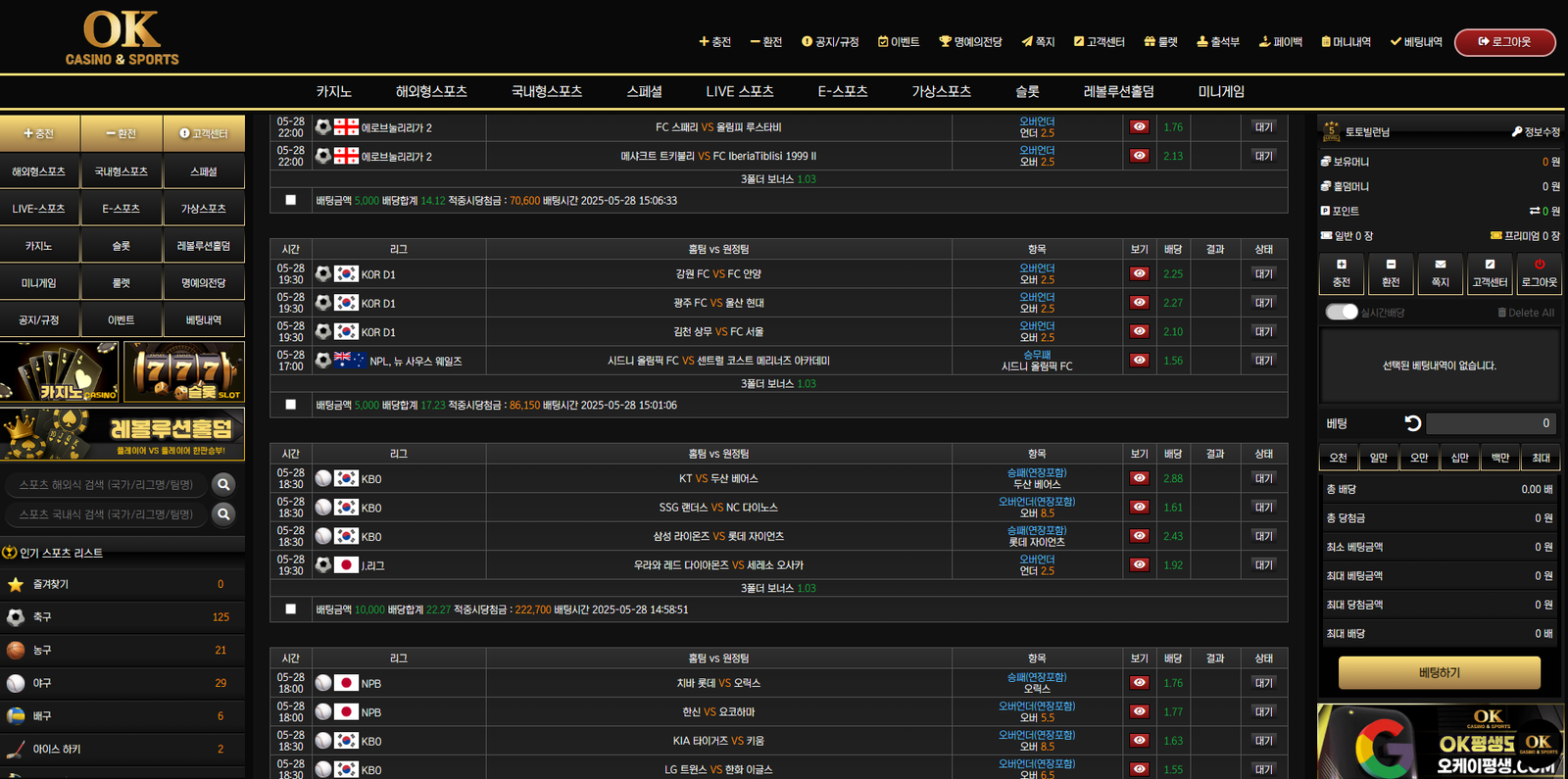This screenshot has width=1568, height=779.
Task: Click the search icon for 국내식 sports search
Action: [223, 513]
